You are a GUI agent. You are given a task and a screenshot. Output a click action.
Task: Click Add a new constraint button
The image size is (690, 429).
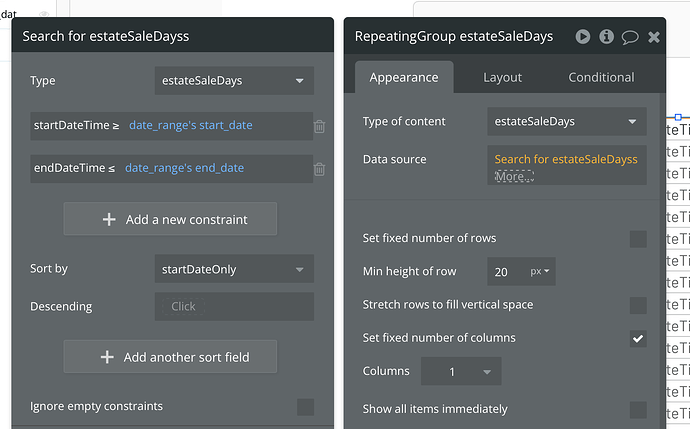point(170,219)
